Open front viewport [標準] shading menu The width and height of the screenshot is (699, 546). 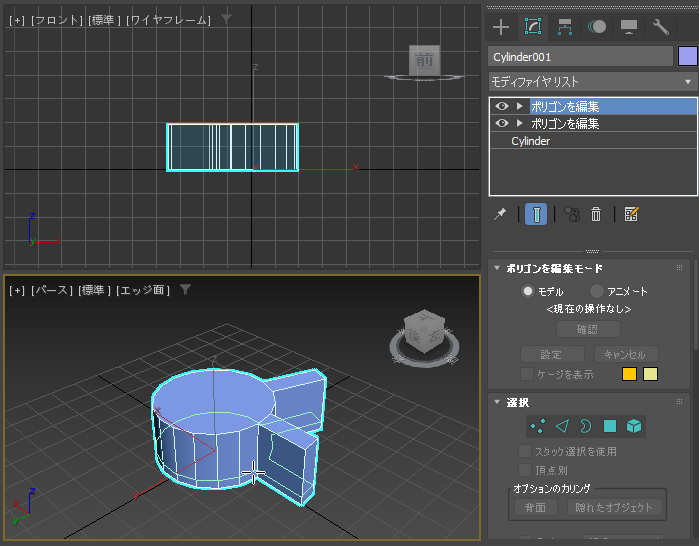pyautogui.click(x=104, y=20)
